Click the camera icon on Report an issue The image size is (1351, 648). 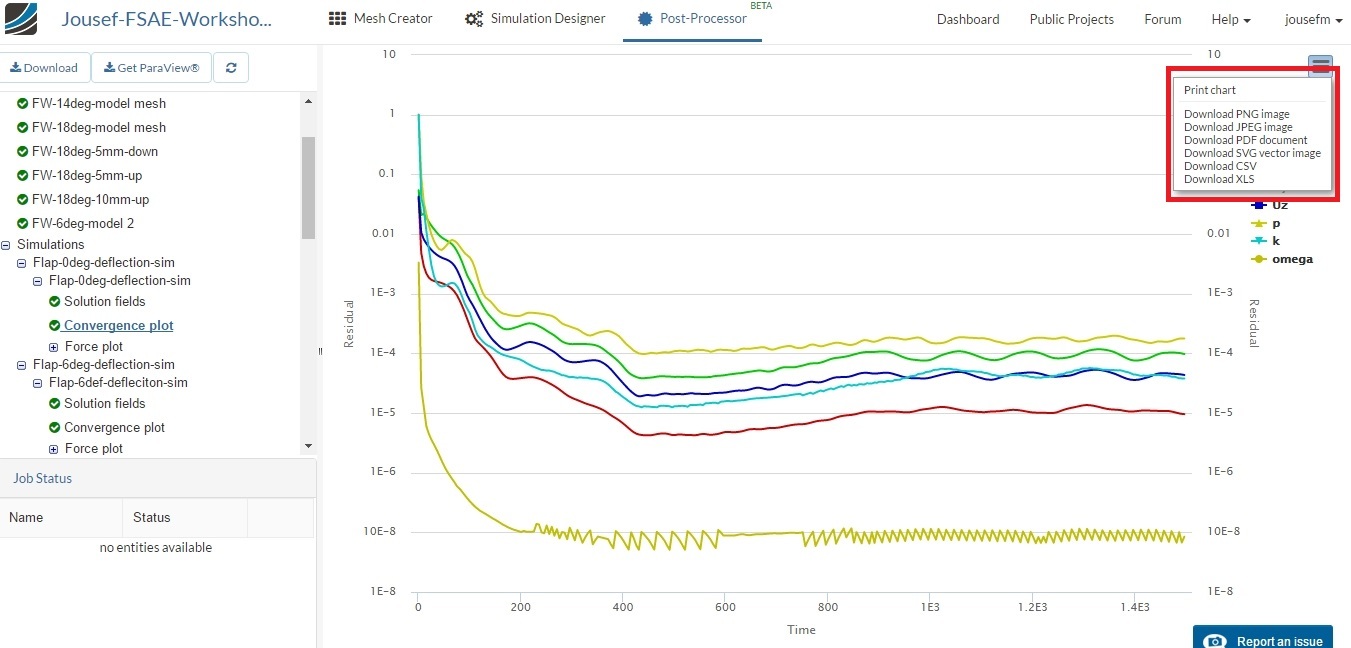pos(1214,640)
